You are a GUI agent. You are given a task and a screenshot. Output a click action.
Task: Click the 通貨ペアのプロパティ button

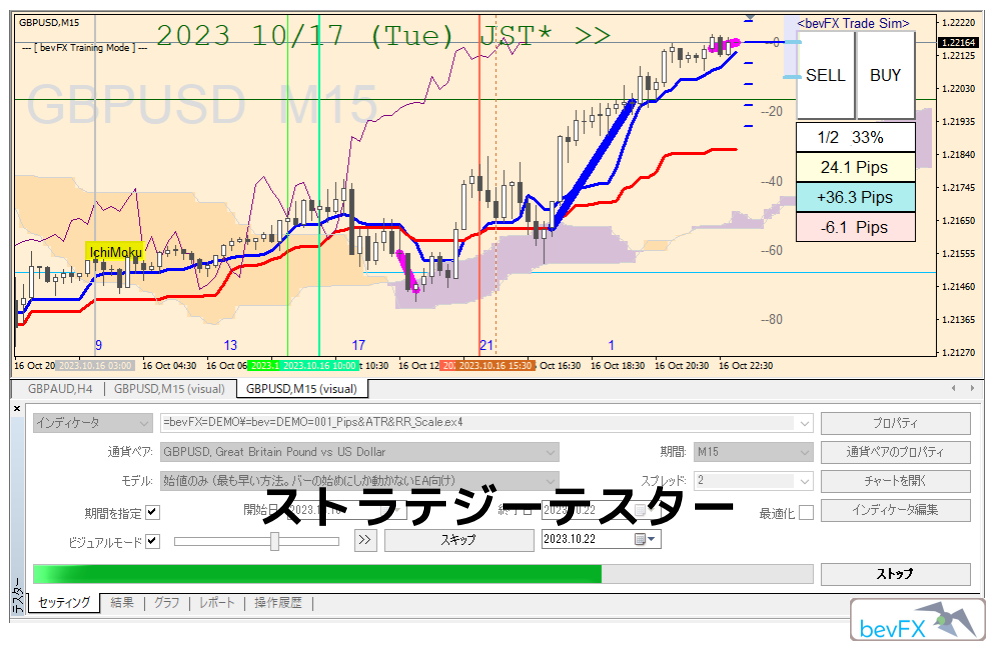[x=895, y=452]
